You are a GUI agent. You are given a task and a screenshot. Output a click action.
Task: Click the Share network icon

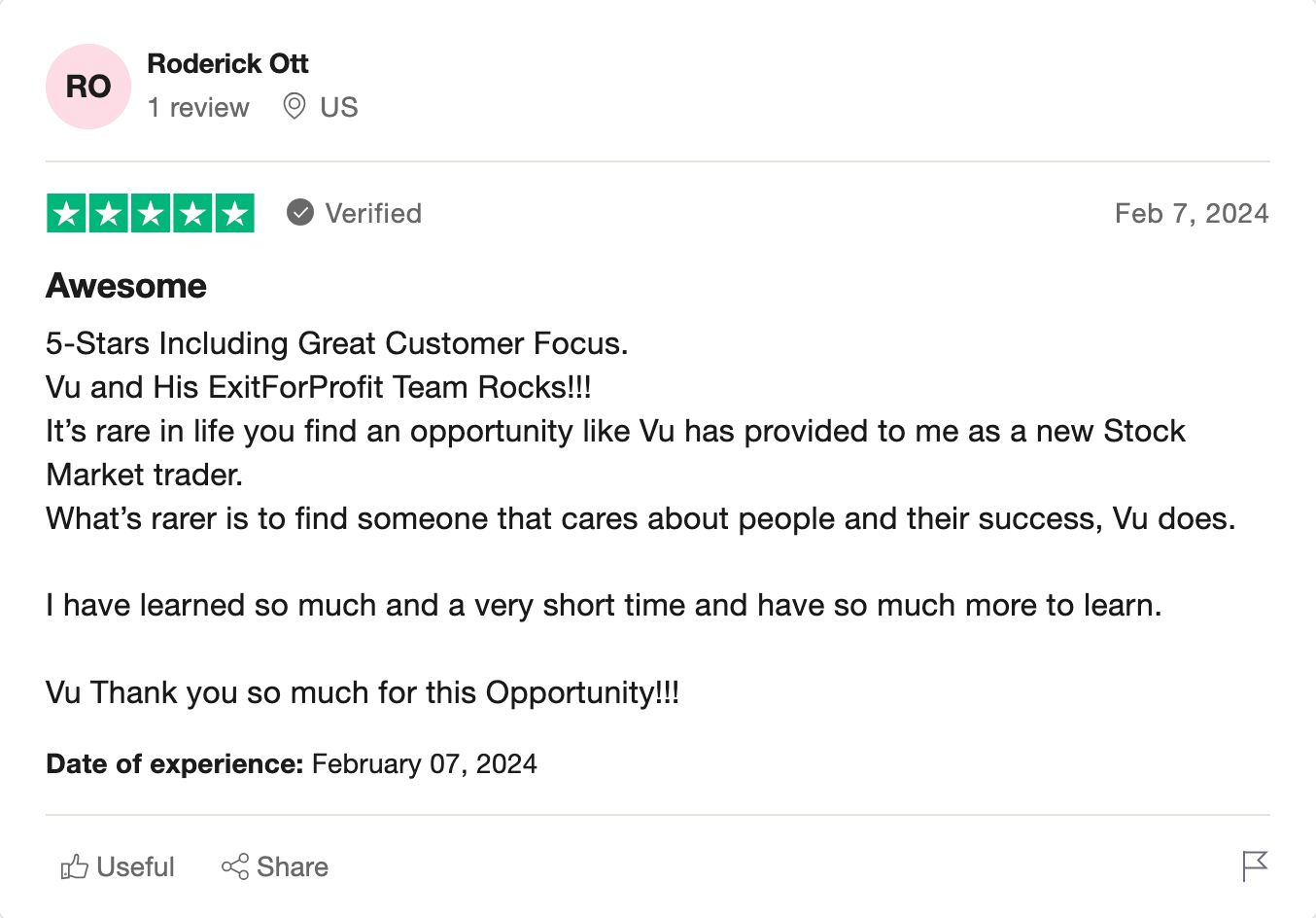coord(235,866)
